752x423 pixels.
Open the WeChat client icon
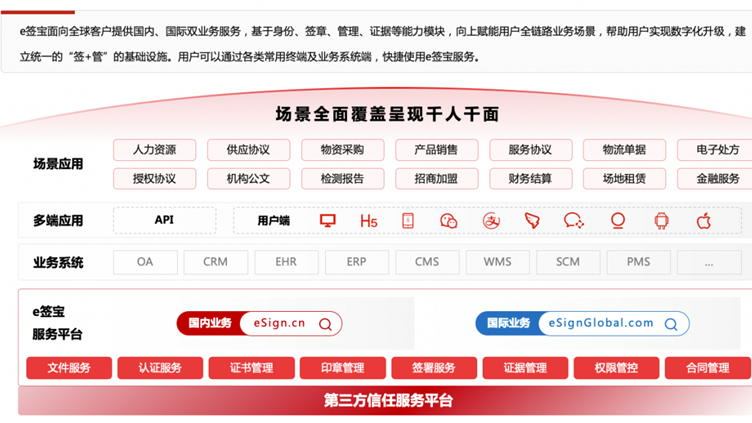[449, 221]
